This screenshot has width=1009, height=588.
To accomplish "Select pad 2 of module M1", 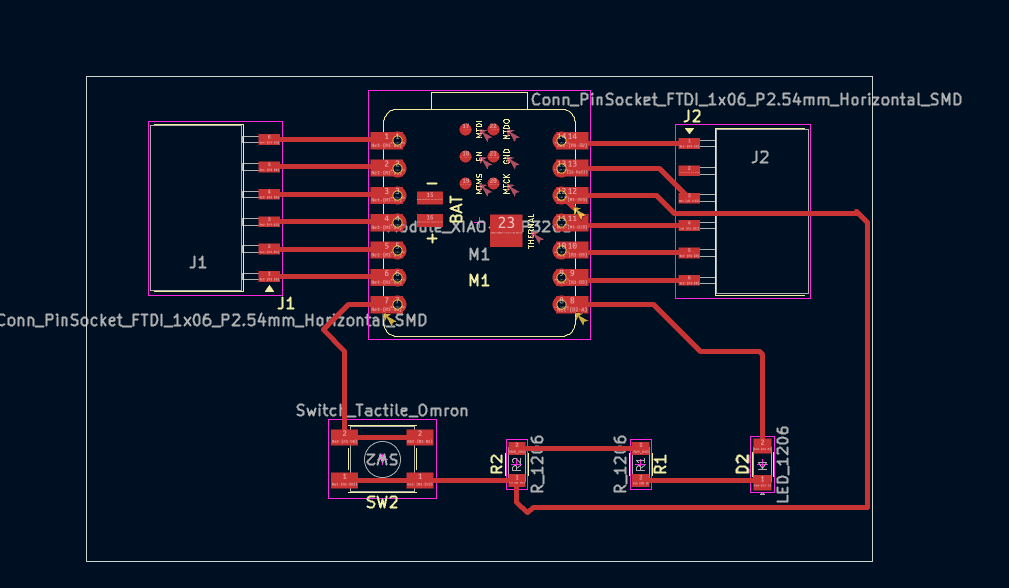I will coord(387,167).
